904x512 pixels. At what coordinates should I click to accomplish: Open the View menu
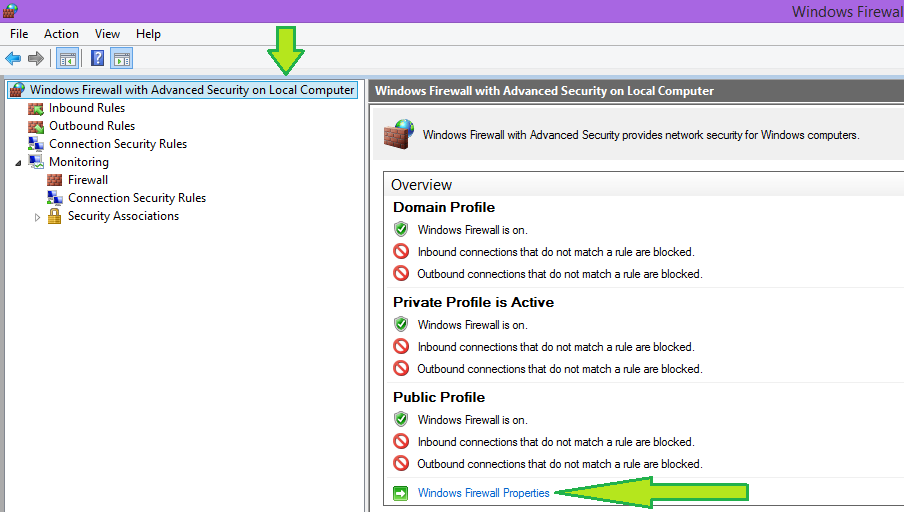107,34
